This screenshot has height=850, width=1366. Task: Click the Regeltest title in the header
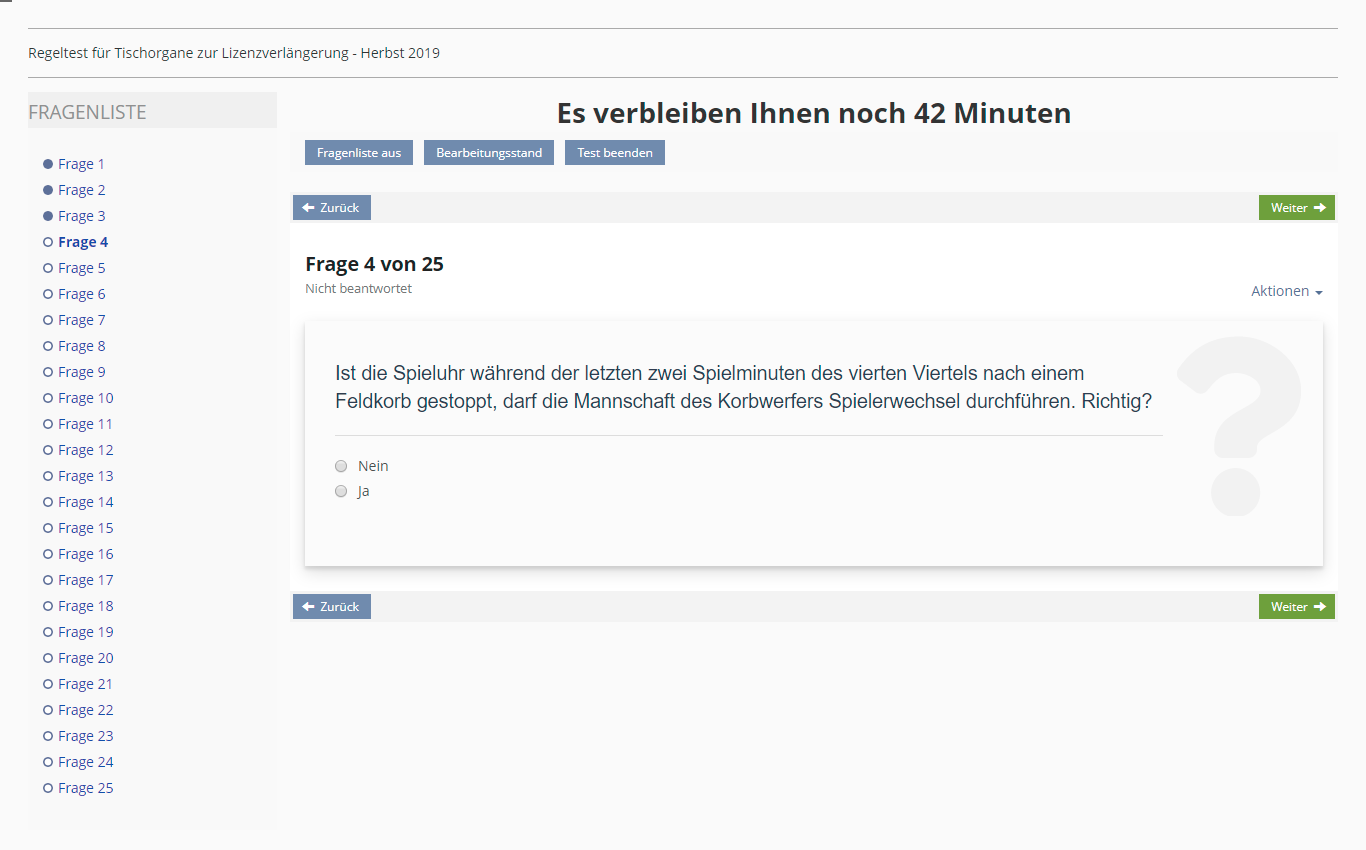coord(234,53)
